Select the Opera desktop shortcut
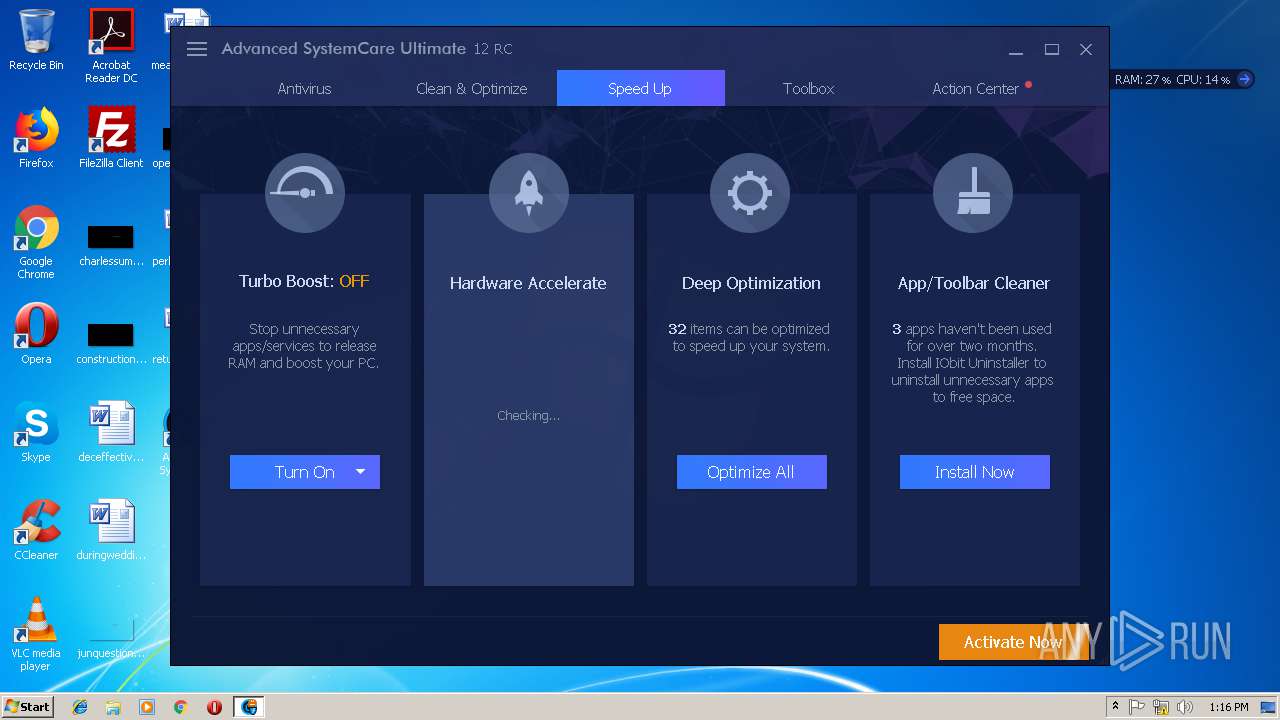 pos(36,334)
